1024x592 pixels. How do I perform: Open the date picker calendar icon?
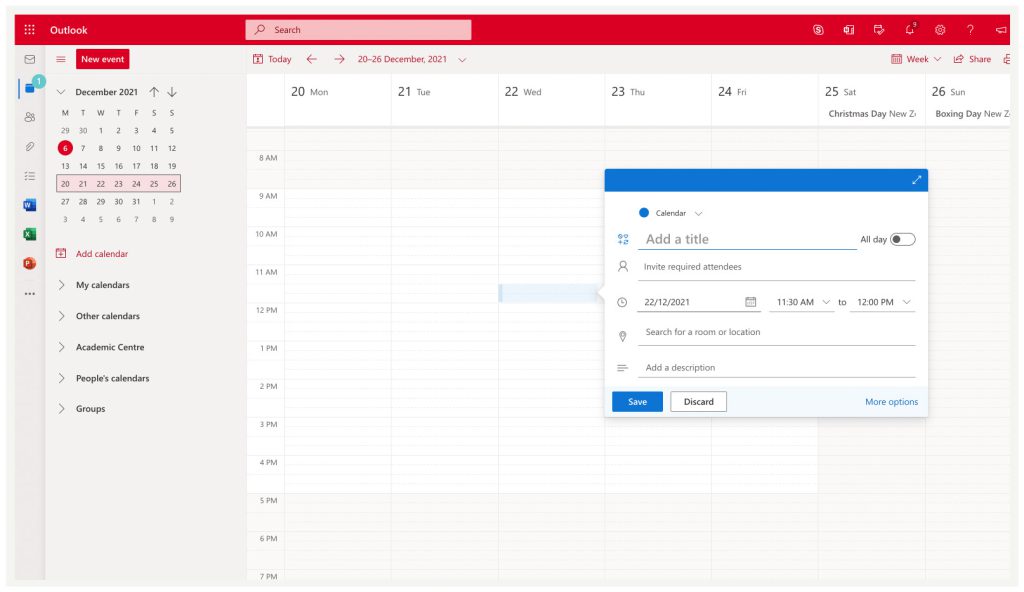click(x=751, y=302)
